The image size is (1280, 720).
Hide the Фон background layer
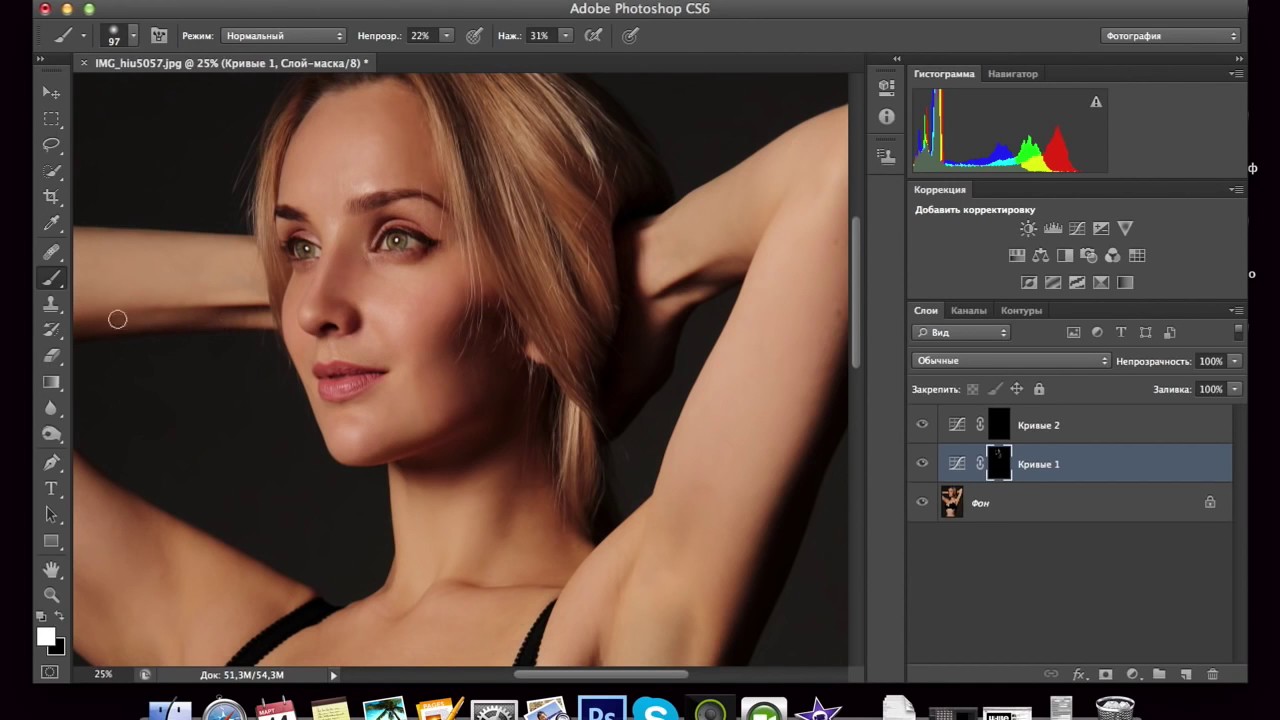pos(922,503)
